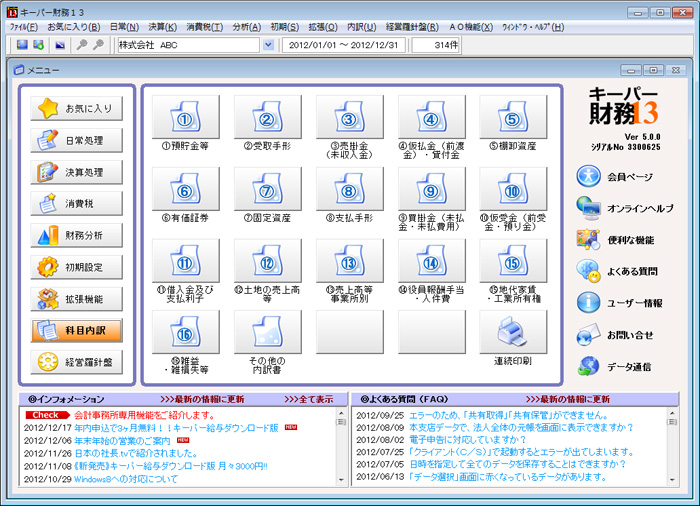Viewport: 700px width, 506px height.
Task: Open the ①預貯金等 breakdown icon
Action: coord(186,117)
